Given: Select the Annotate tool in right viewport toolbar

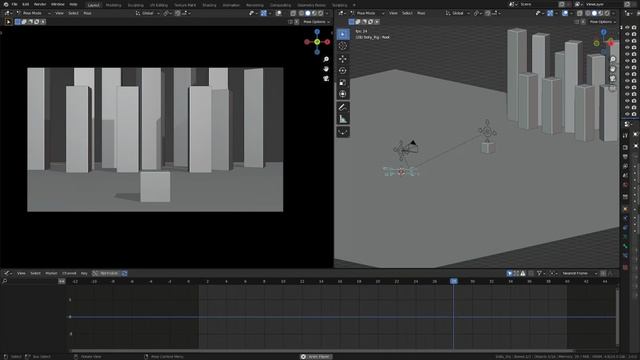Looking at the screenshot, I should pos(343,107).
